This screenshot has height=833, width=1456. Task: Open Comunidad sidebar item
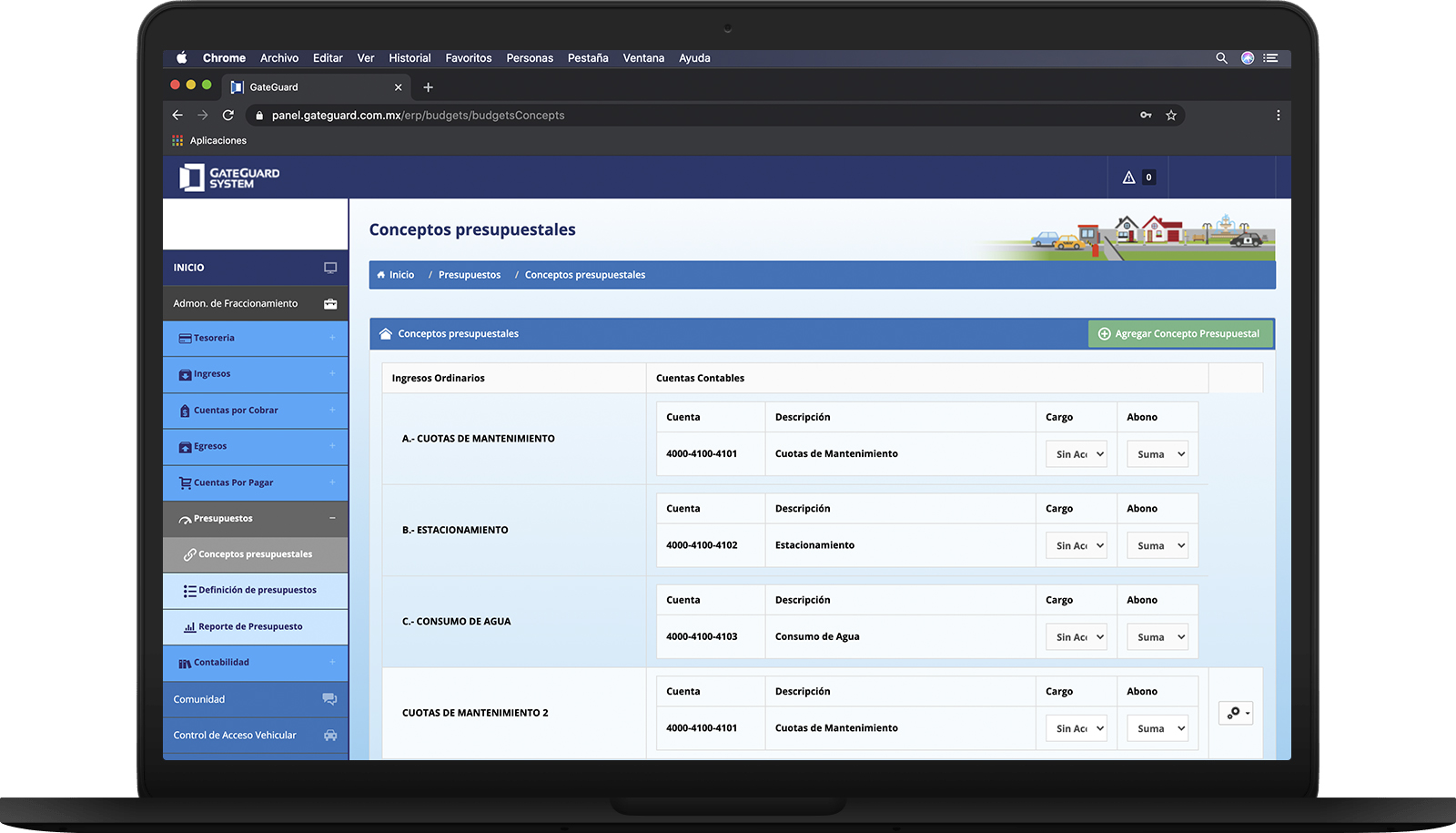(x=256, y=699)
